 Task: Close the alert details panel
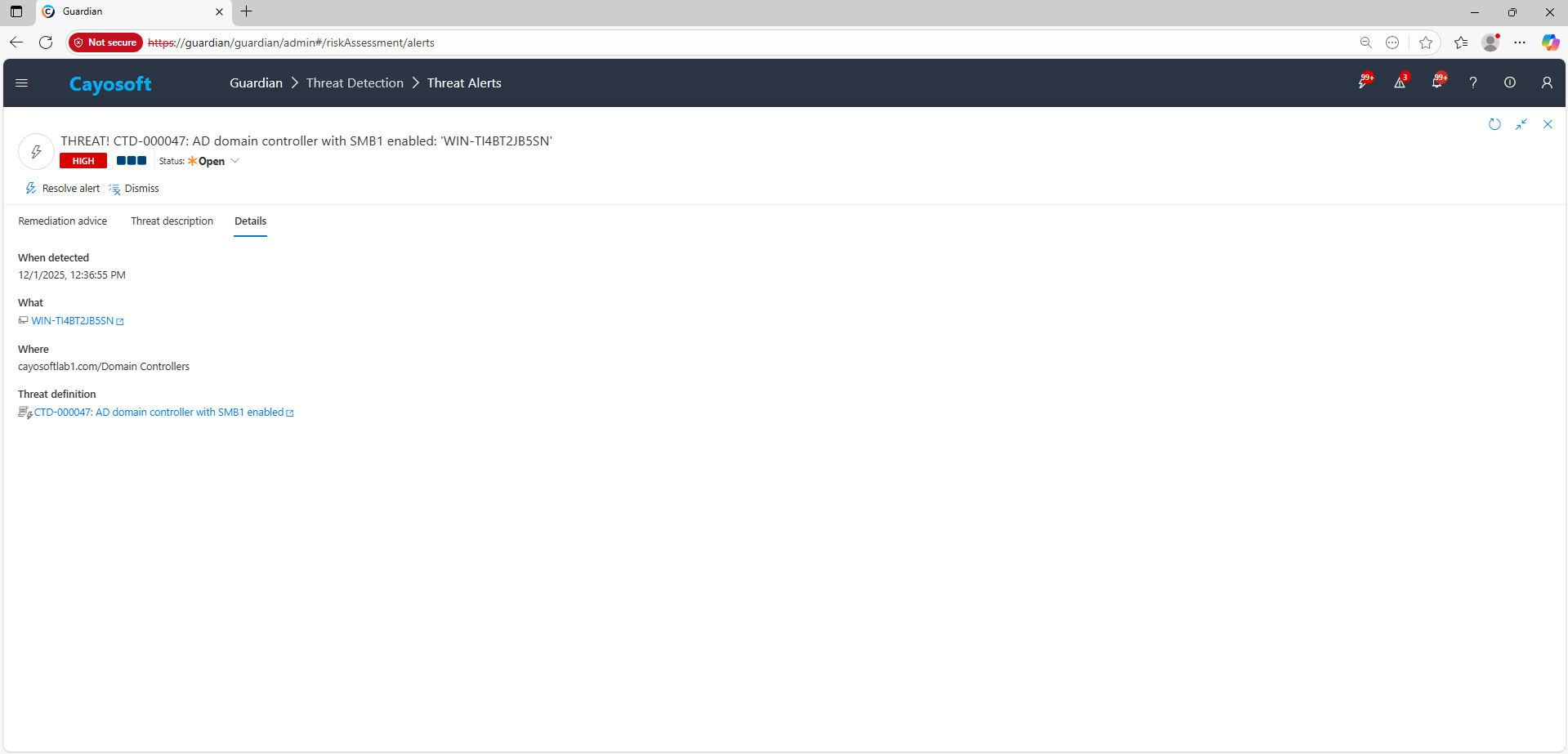point(1548,124)
